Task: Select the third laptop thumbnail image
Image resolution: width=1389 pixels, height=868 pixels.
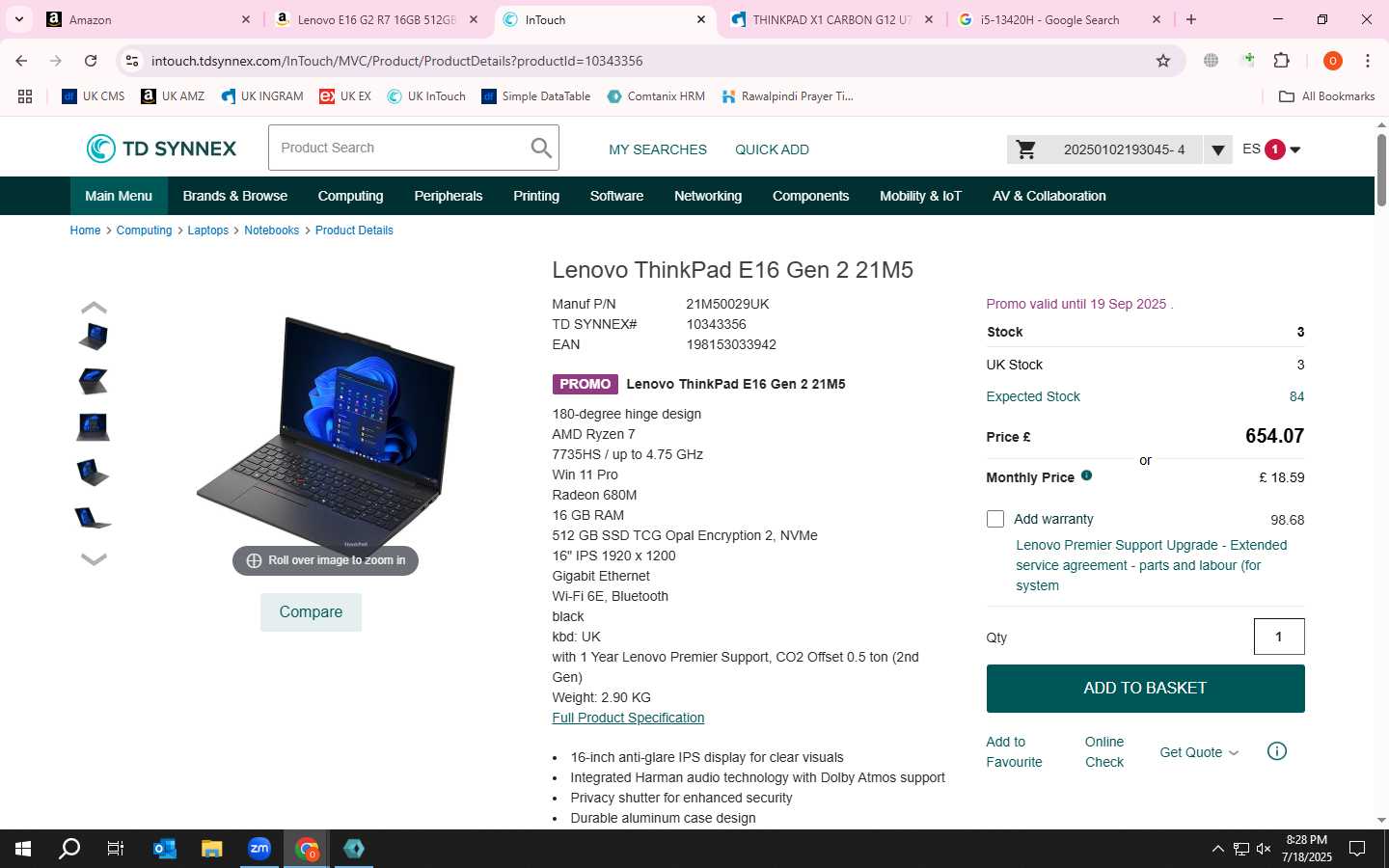Action: coord(94,426)
